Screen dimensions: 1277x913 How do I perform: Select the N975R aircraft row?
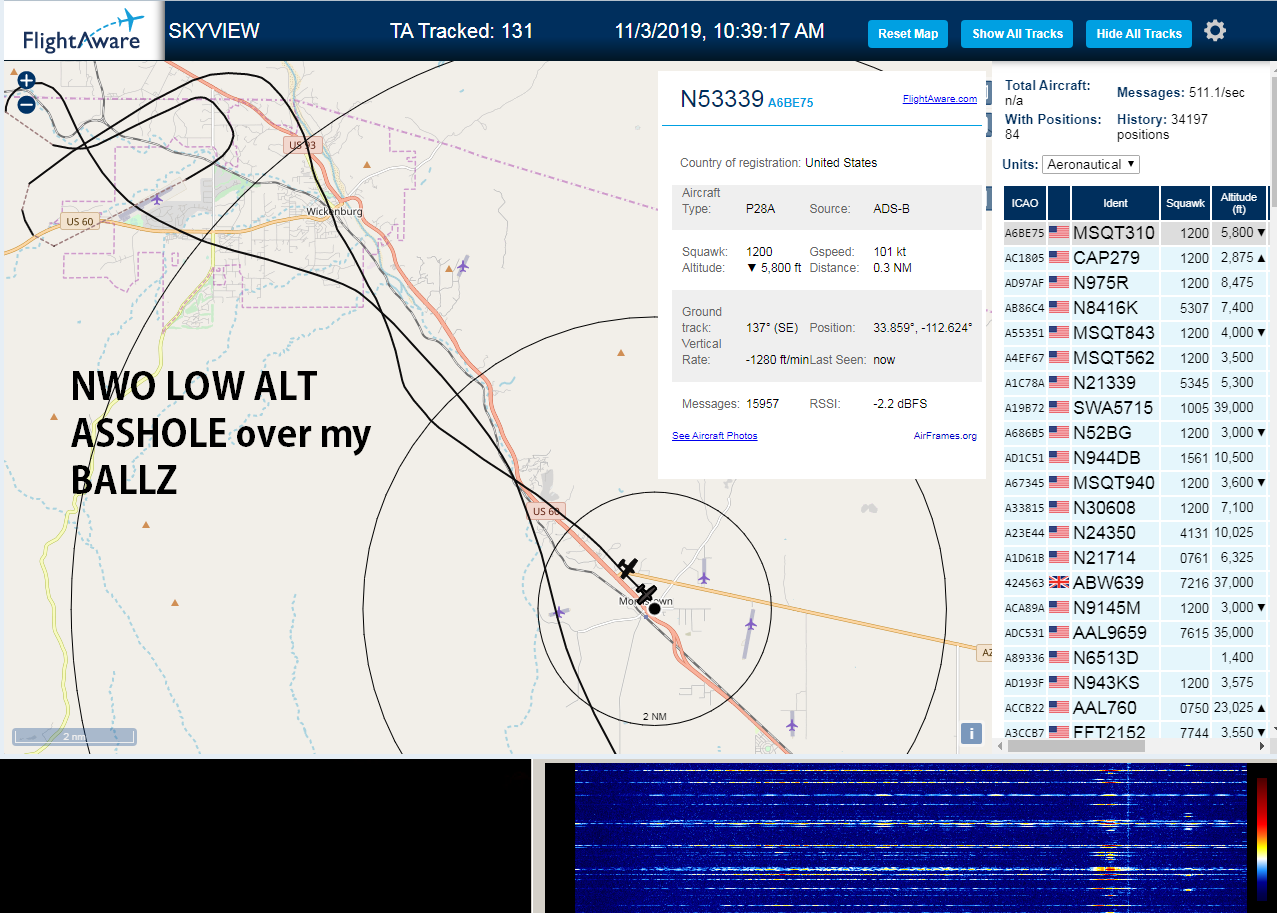[1135, 282]
